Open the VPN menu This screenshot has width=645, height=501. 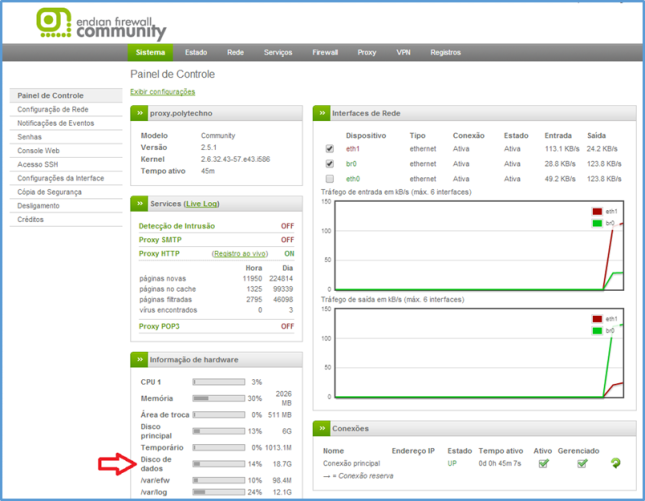point(404,53)
